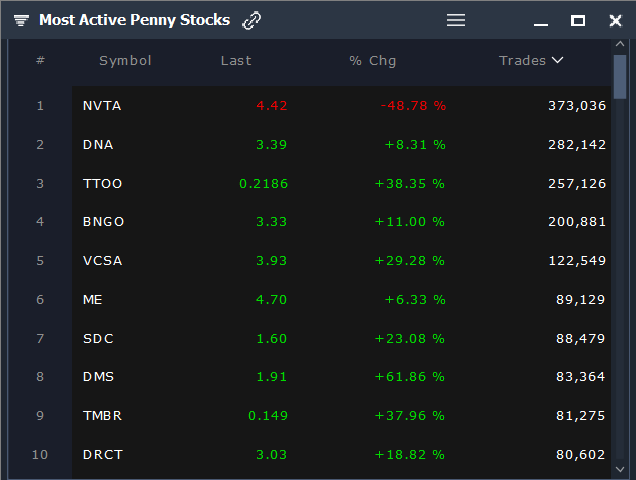This screenshot has height=480, width=636.
Task: Select the TTOO symbol
Action: pyautogui.click(x=102, y=183)
